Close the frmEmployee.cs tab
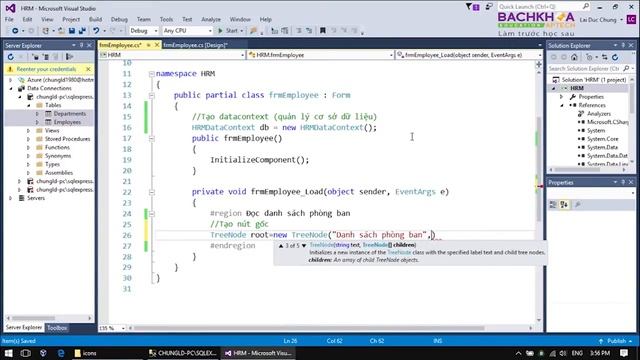The height and width of the screenshot is (360, 640). [x=157, y=45]
